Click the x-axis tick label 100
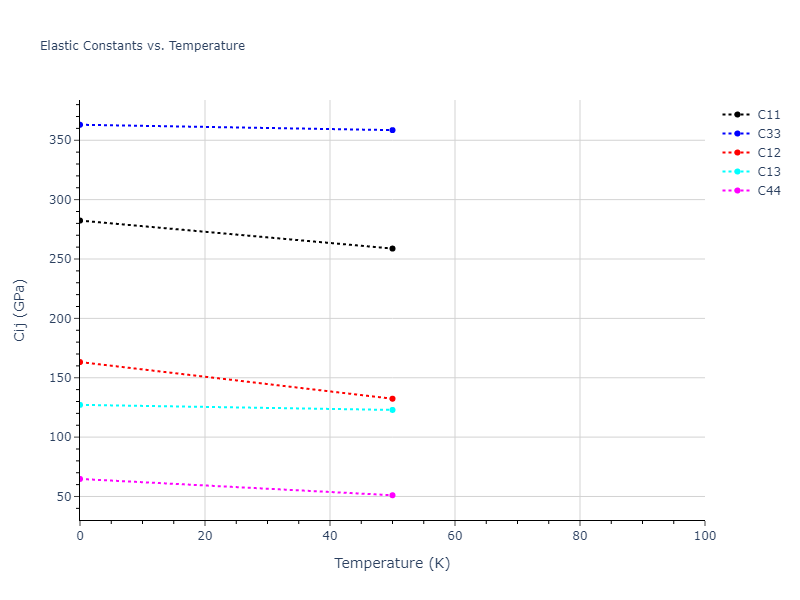Screen dimensions: 800x600 pos(704,537)
